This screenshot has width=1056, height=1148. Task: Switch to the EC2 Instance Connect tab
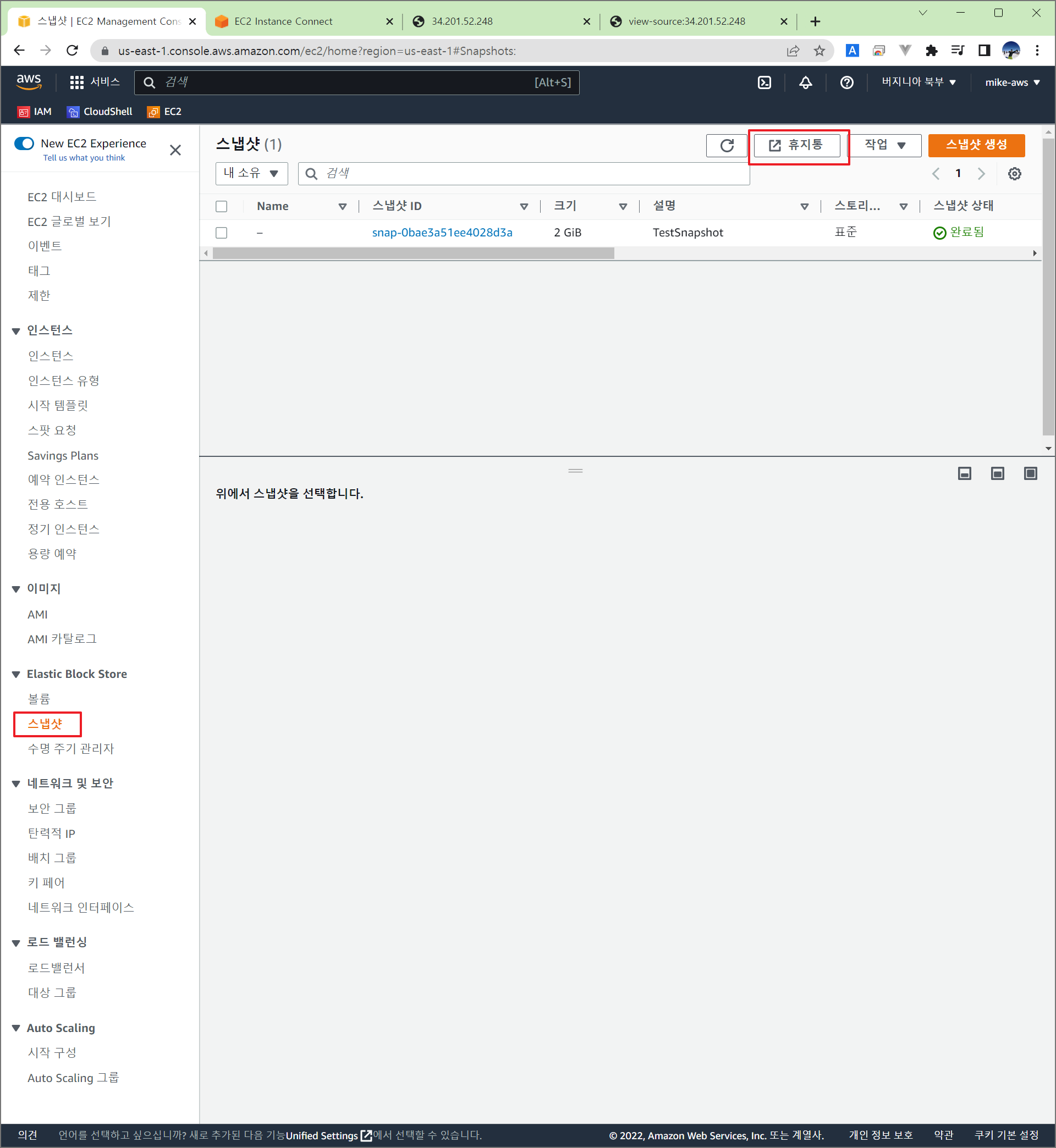pyautogui.click(x=283, y=21)
